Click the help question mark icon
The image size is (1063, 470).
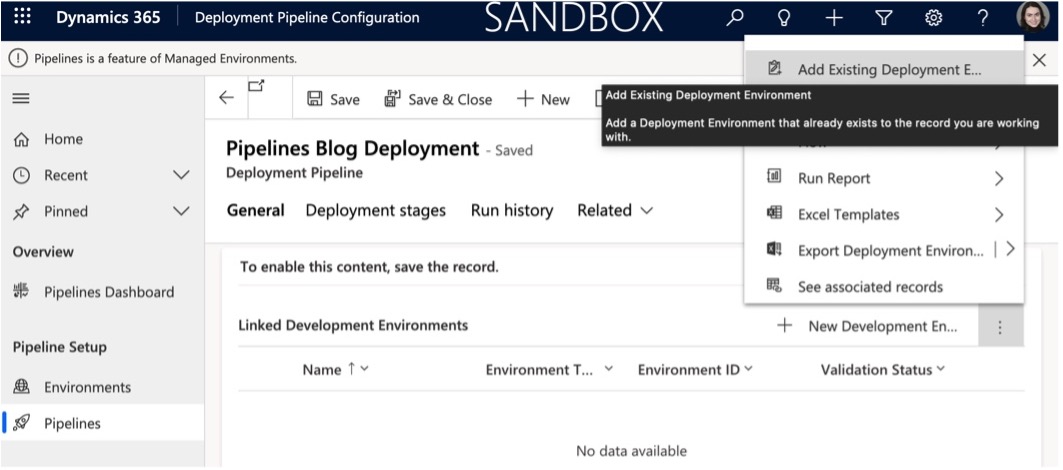(x=983, y=18)
